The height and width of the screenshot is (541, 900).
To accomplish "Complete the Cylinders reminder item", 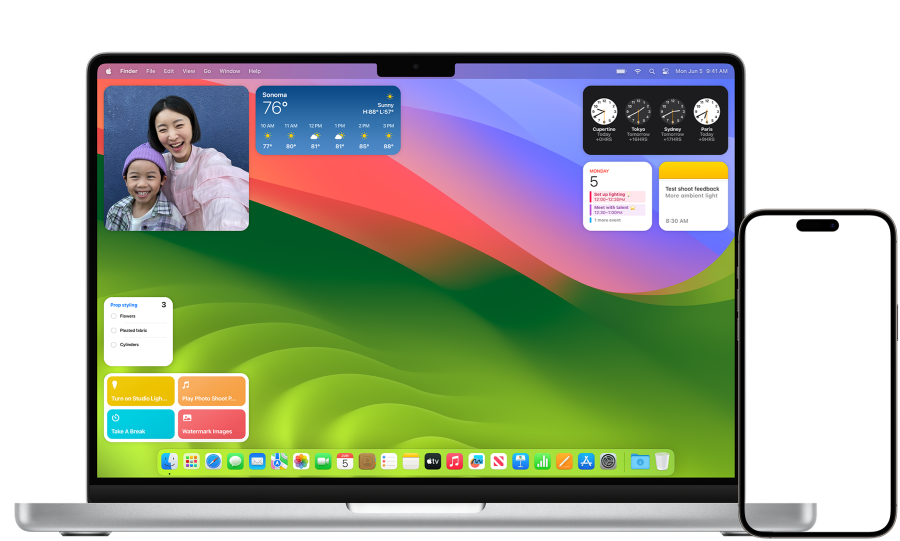I will [x=114, y=344].
